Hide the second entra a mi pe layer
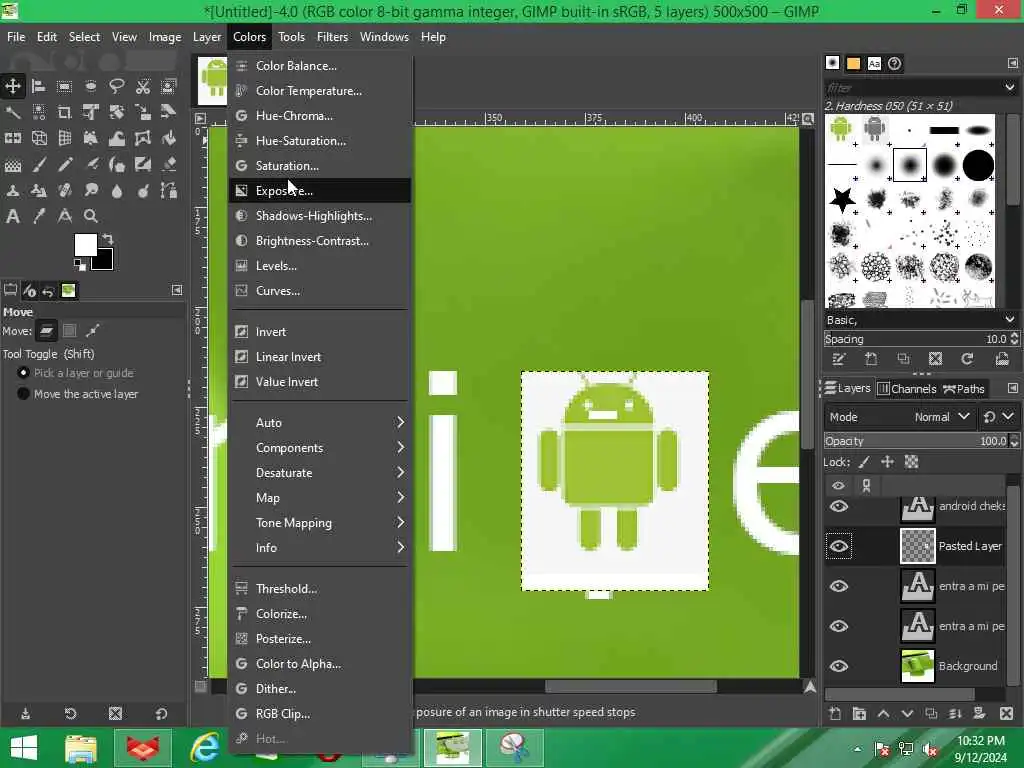The image size is (1024, 768). (x=839, y=626)
